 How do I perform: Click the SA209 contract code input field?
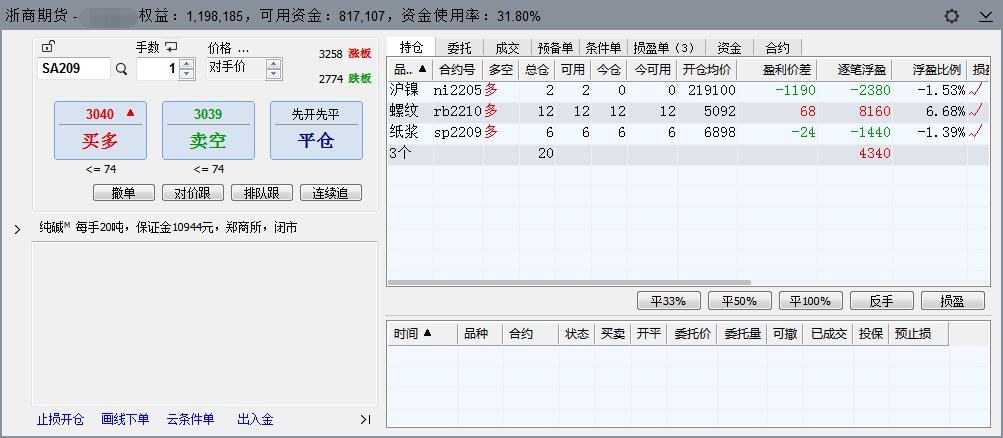click(x=73, y=69)
